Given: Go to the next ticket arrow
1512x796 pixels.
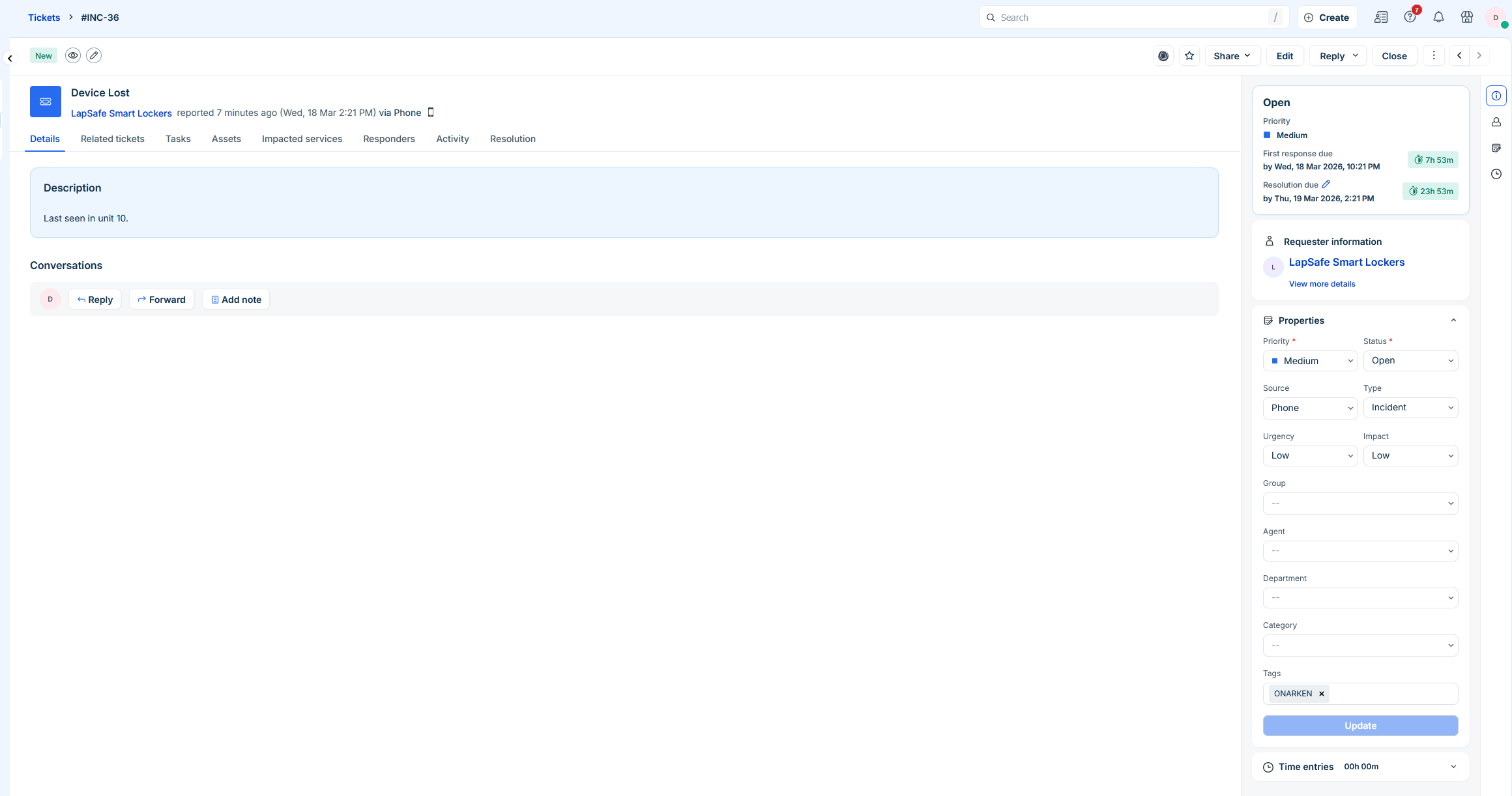Looking at the screenshot, I should point(1479,56).
